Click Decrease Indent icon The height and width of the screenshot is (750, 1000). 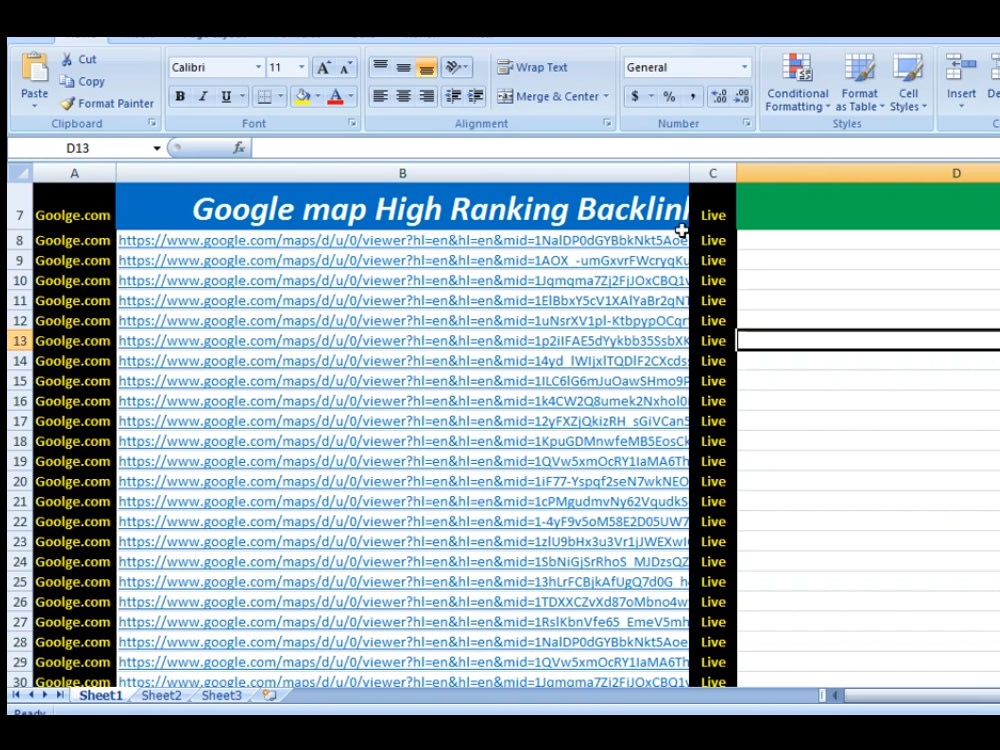[x=453, y=96]
